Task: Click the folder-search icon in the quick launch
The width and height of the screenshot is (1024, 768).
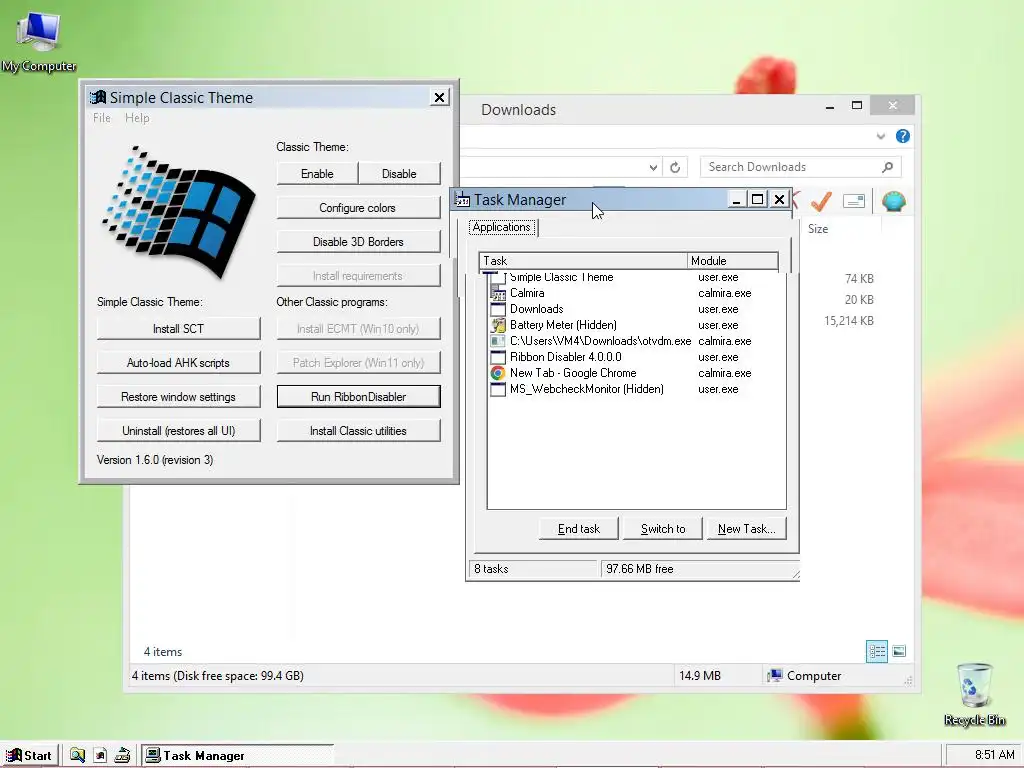Action: point(77,756)
